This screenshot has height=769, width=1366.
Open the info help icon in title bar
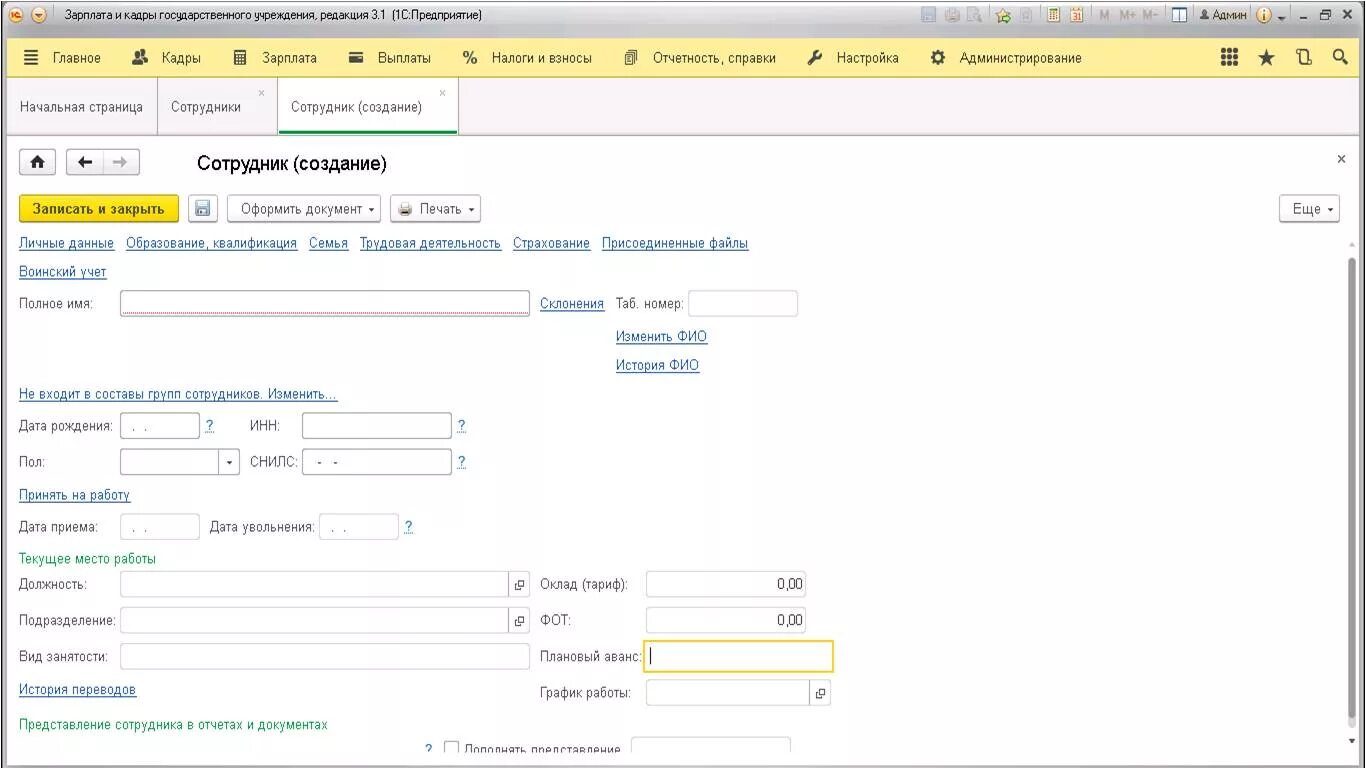(x=1264, y=15)
